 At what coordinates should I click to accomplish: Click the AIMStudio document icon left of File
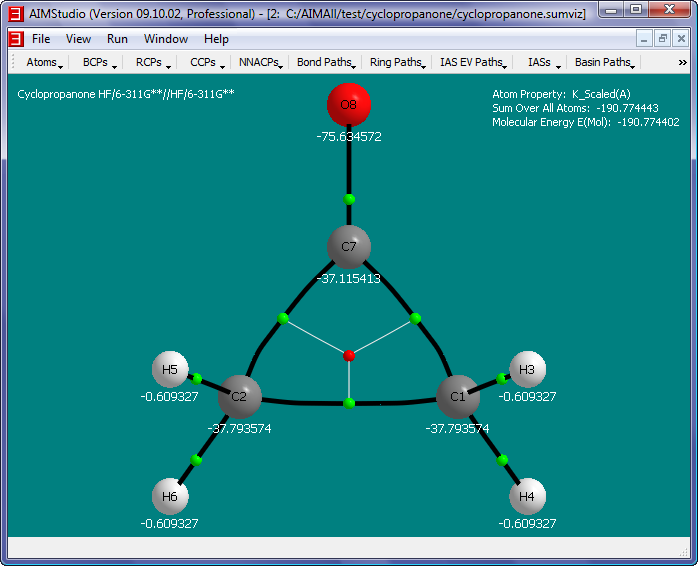click(16, 39)
